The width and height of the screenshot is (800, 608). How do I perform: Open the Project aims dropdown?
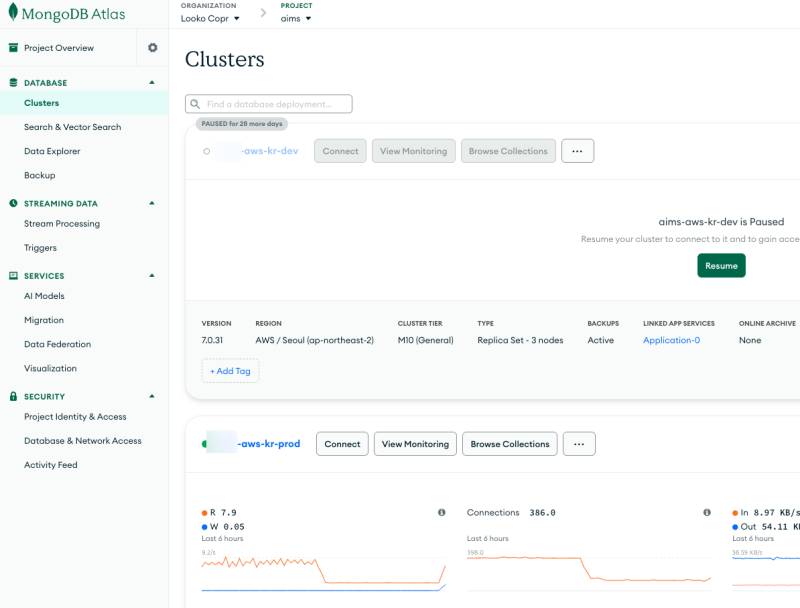296,18
